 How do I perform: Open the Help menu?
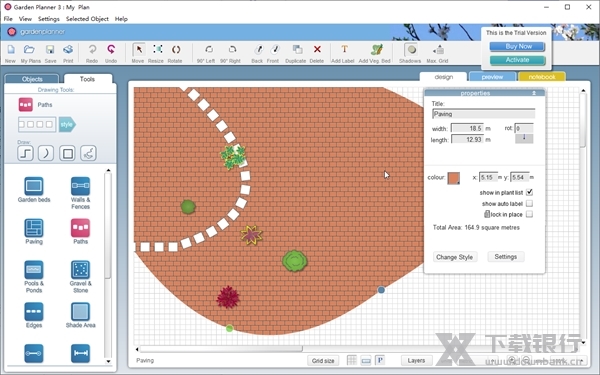(121, 19)
